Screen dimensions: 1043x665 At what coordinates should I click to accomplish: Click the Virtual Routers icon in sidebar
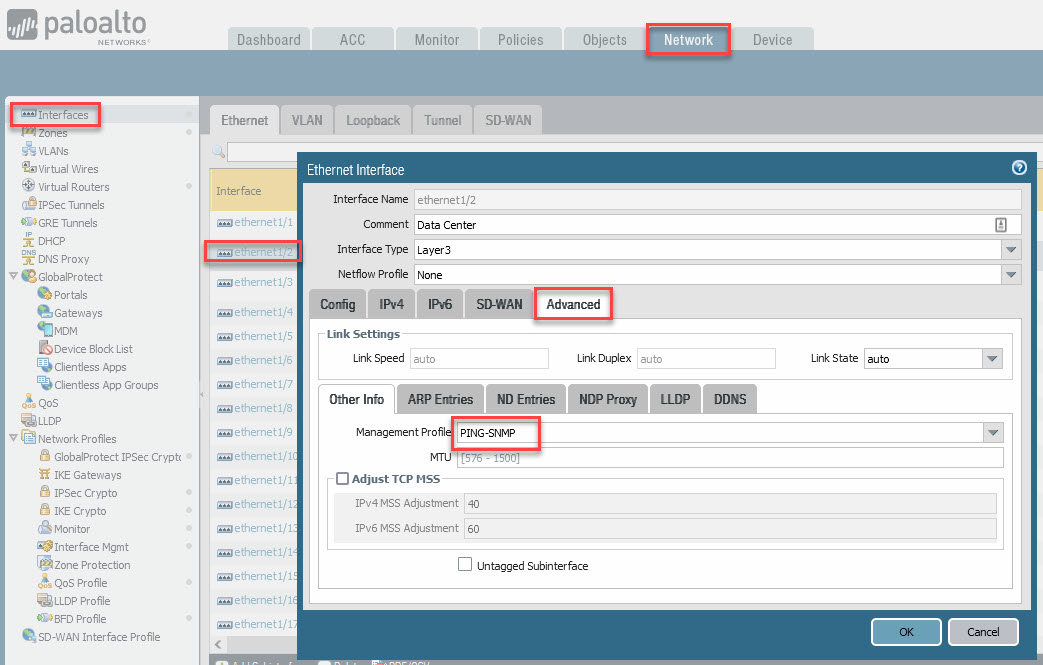tap(29, 187)
